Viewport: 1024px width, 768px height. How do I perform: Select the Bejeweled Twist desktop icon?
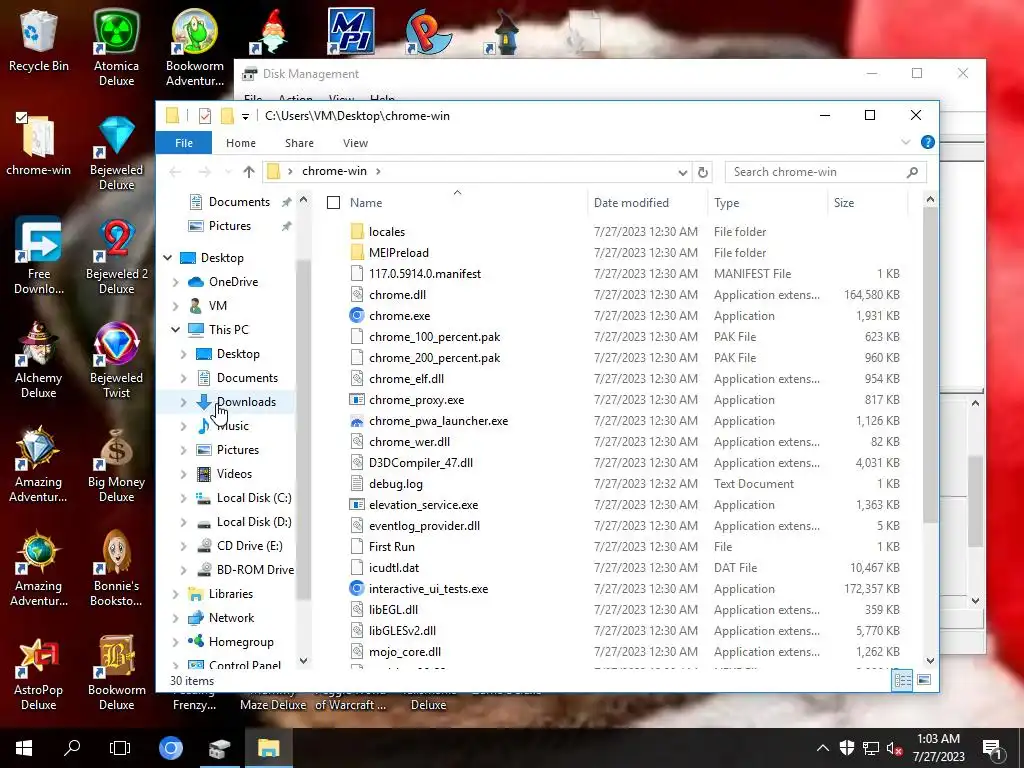(x=116, y=359)
